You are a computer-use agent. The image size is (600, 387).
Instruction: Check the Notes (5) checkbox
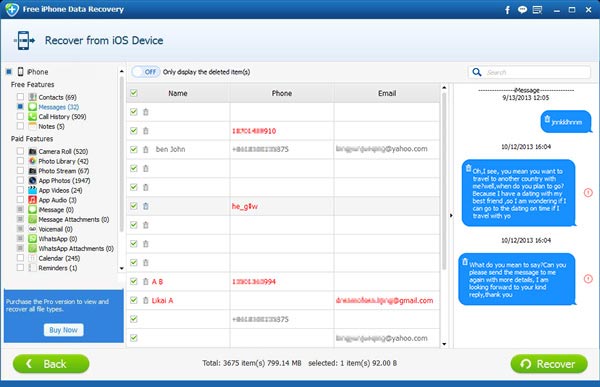(20, 126)
